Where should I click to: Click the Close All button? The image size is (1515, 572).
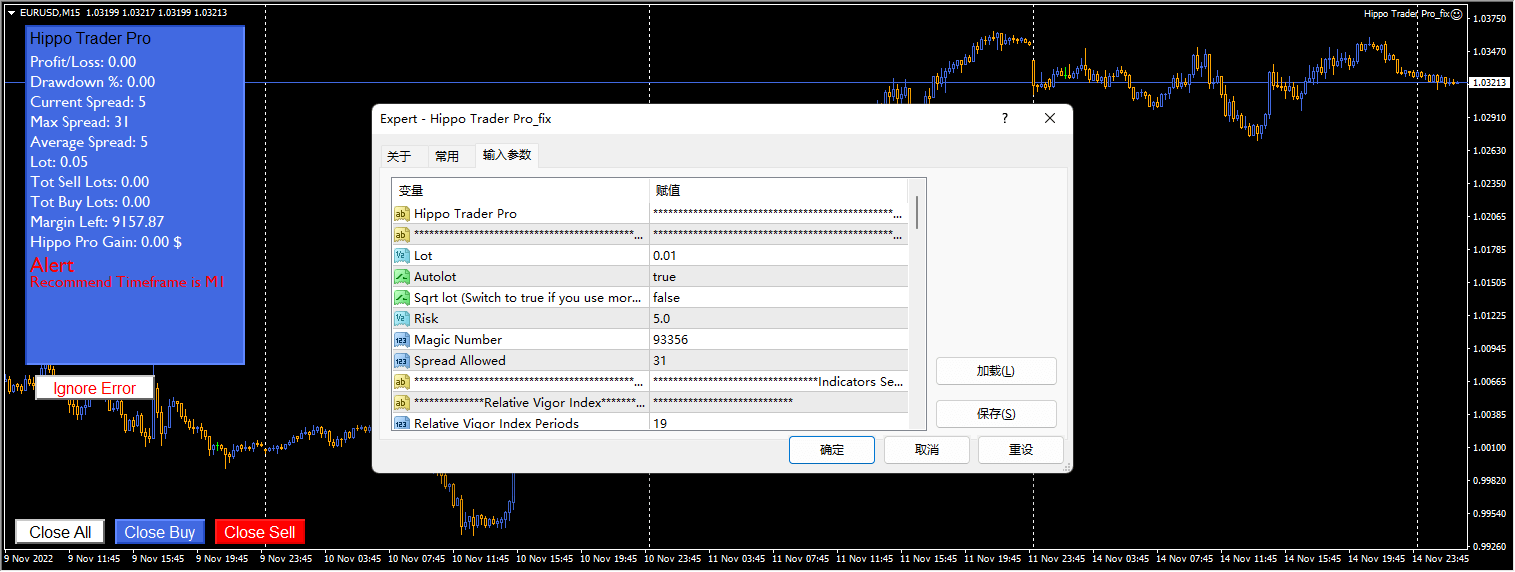(60, 532)
